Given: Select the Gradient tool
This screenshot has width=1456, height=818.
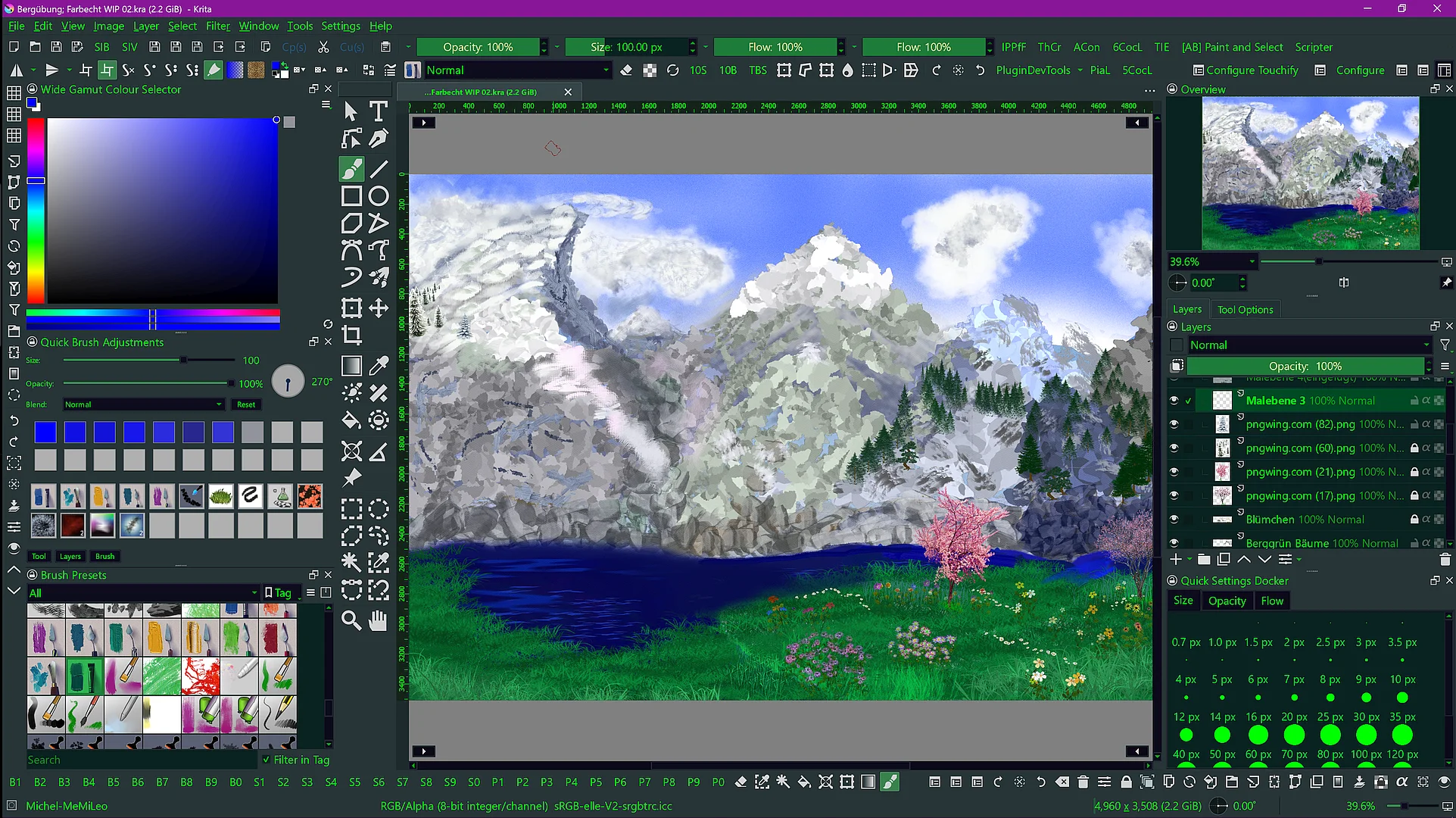Looking at the screenshot, I should click(351, 366).
